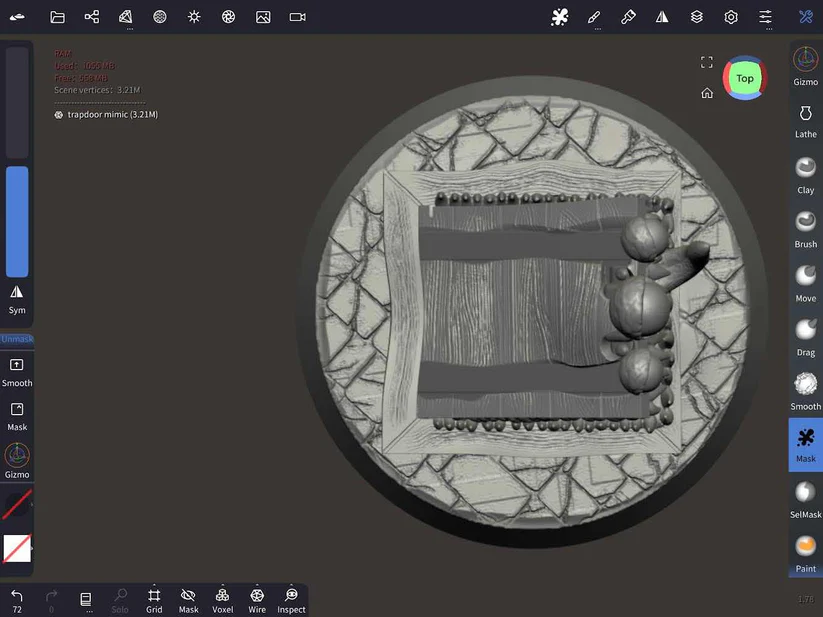Toggle the blue Tools wrench panel
This screenshot has height=617, width=823.
click(806, 17)
